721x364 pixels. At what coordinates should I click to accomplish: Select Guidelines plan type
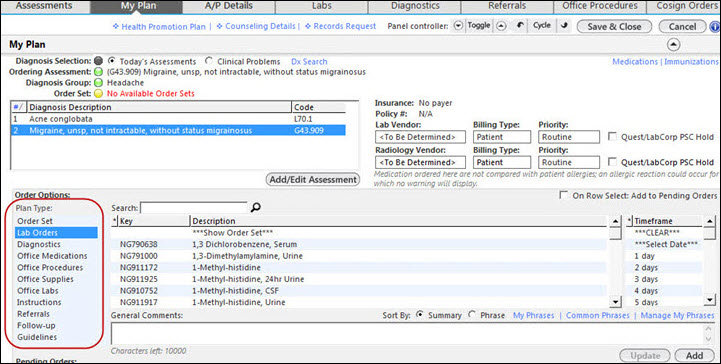56,337
